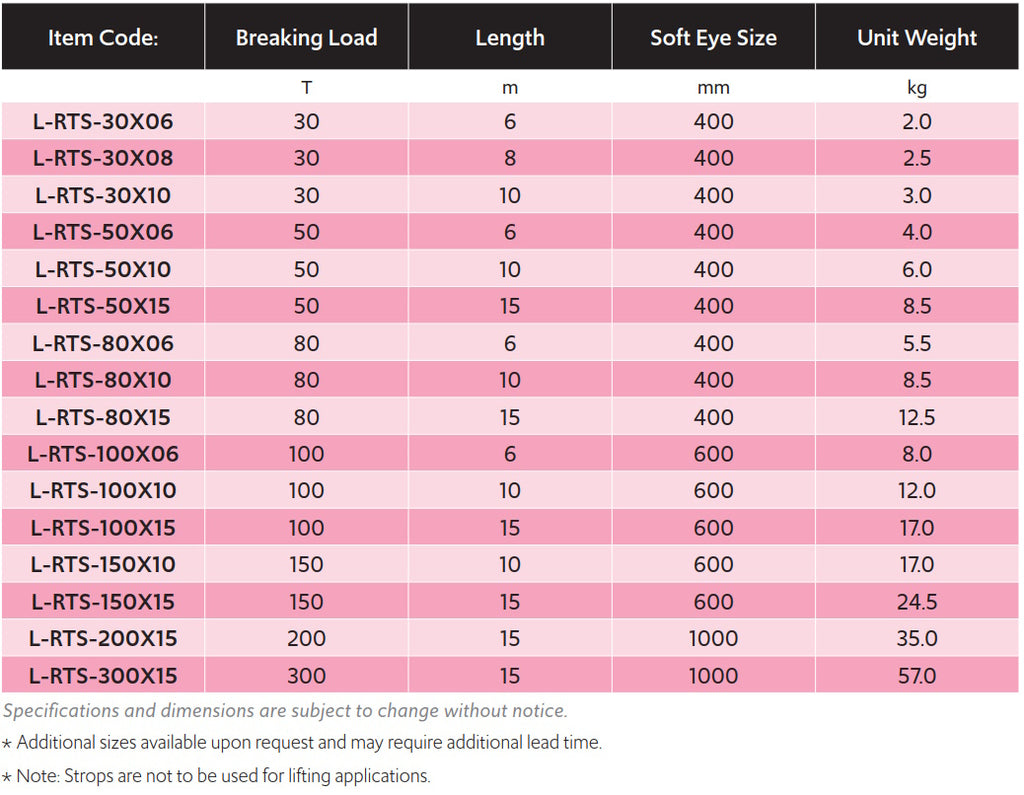Click item code L-RTS-50X15

(x=103, y=306)
